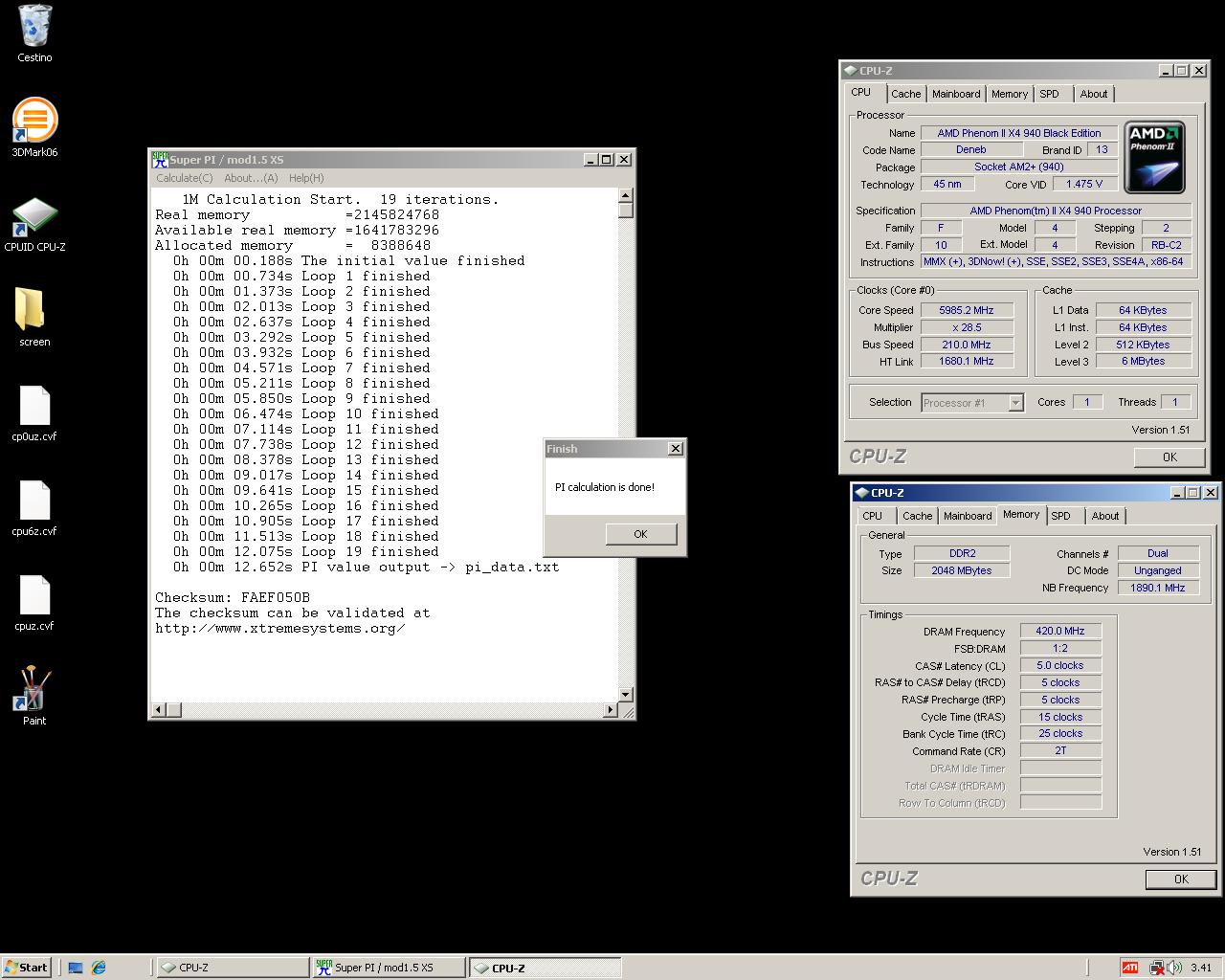Viewport: 1225px width, 980px height.
Task: Click the CAS# Latency 5.0 clocks value
Action: coord(1060,666)
